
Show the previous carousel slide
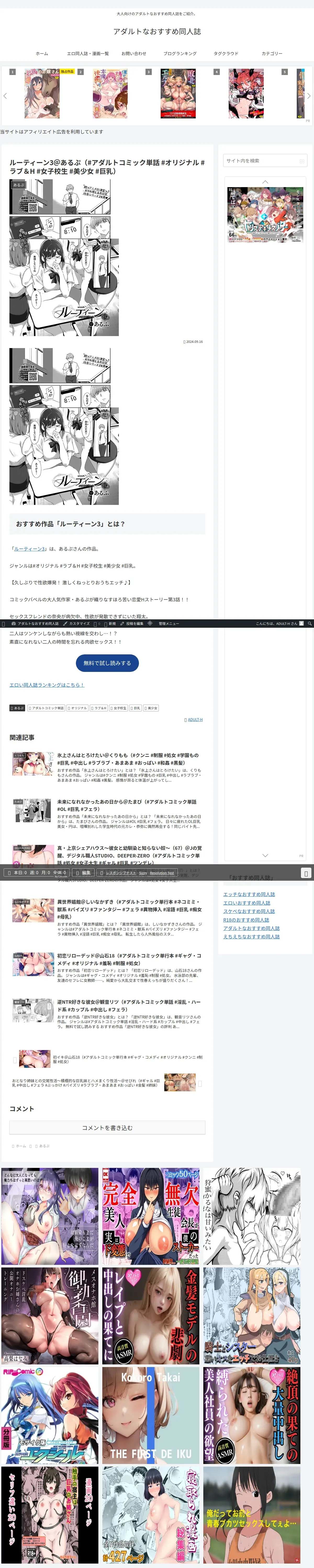click(x=5, y=96)
